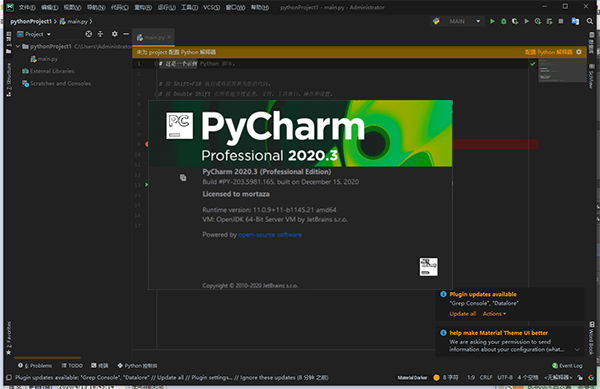Close the main.py editor tab
The height and width of the screenshot is (389, 600).
169,37
